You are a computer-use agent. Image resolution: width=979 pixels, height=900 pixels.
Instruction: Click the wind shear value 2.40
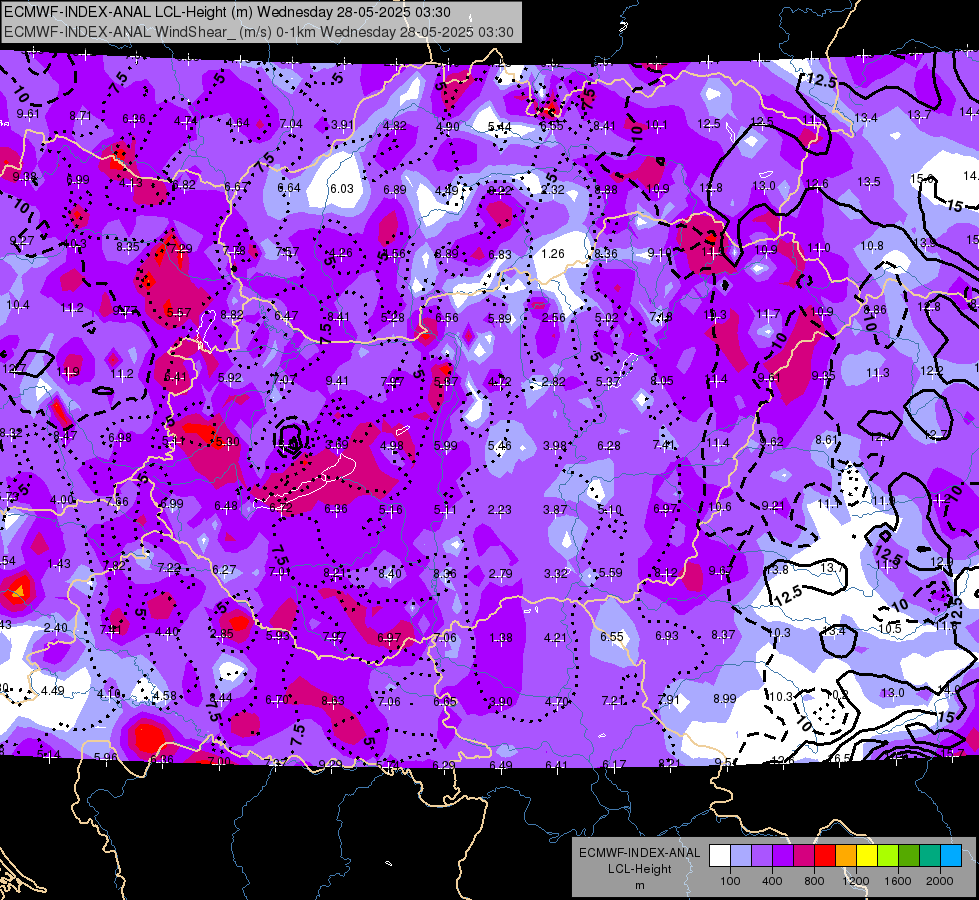56,627
